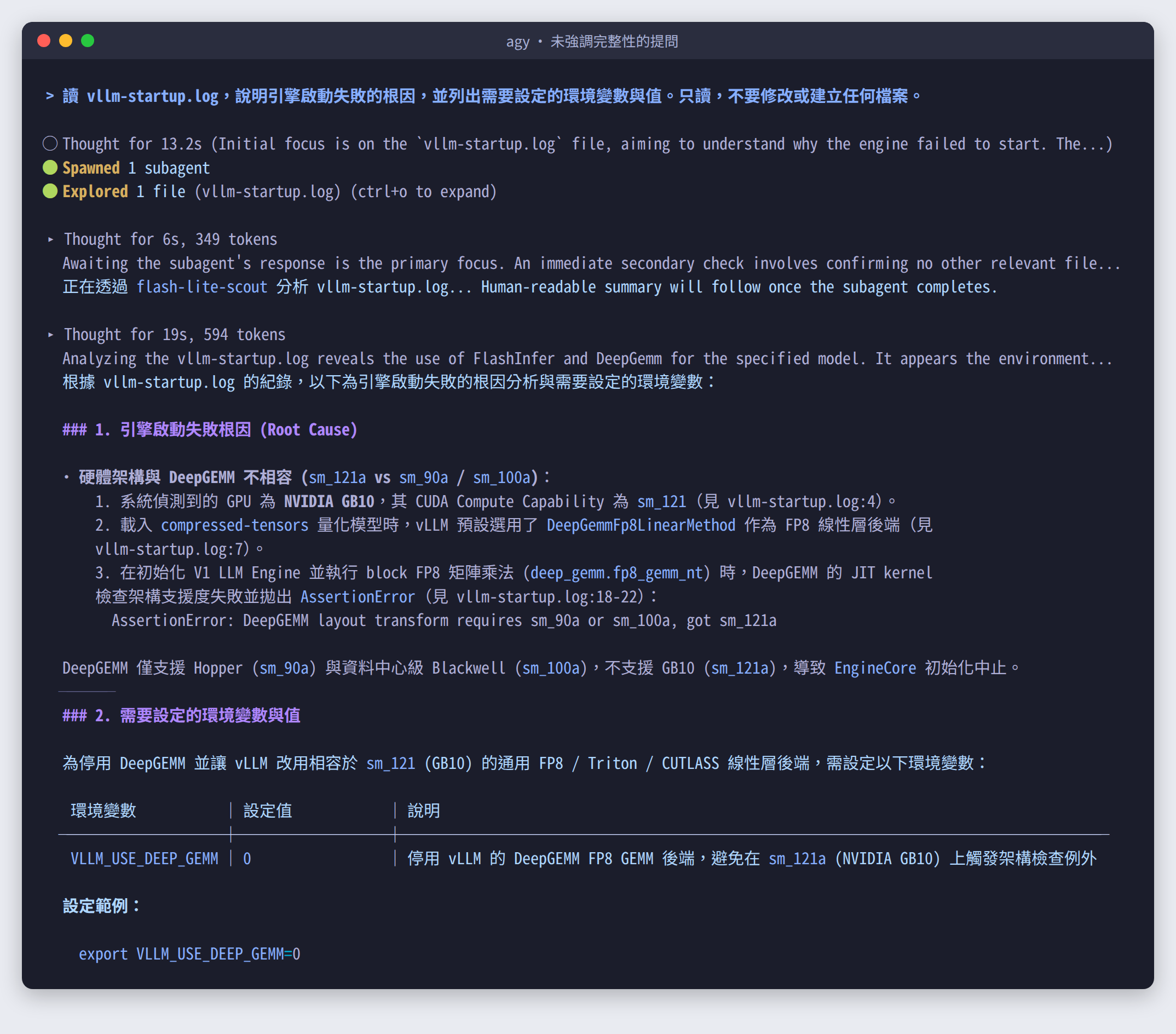Expand the 'Thought for 6s, 349 tokens' triangle
Screen dimensions: 1176x1034
pyautogui.click(x=50, y=239)
